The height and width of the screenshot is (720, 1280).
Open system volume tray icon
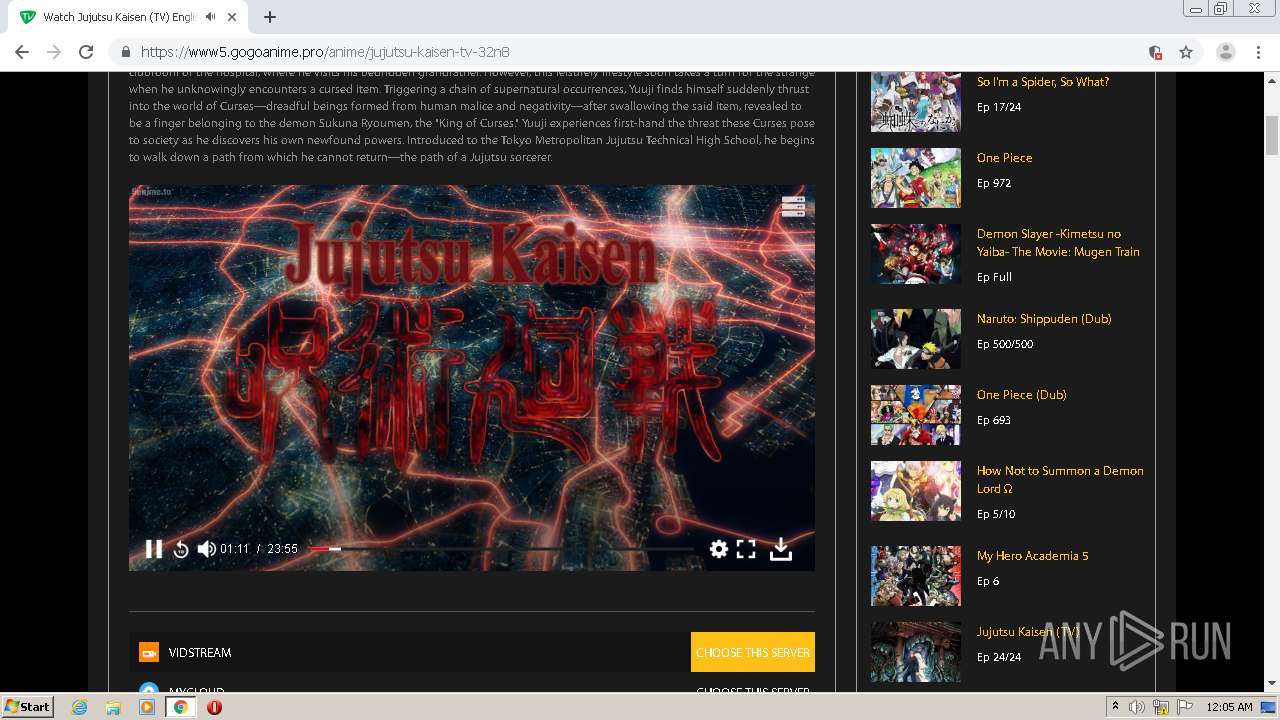1136,707
